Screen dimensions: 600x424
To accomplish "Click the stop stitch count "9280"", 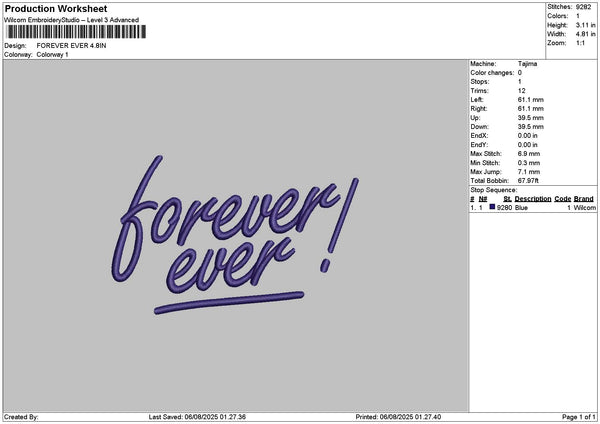I will coord(504,208).
